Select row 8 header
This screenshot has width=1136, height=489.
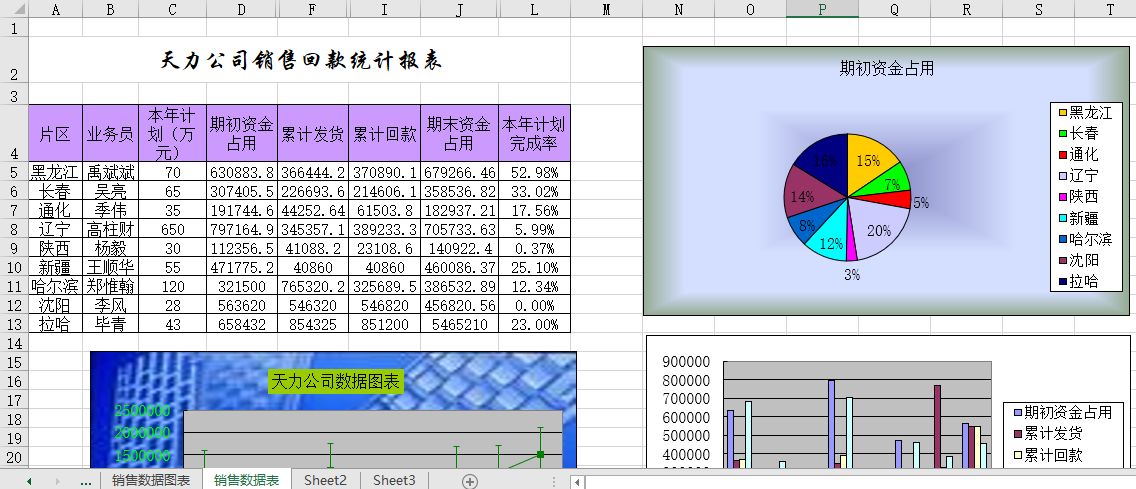tap(13, 229)
